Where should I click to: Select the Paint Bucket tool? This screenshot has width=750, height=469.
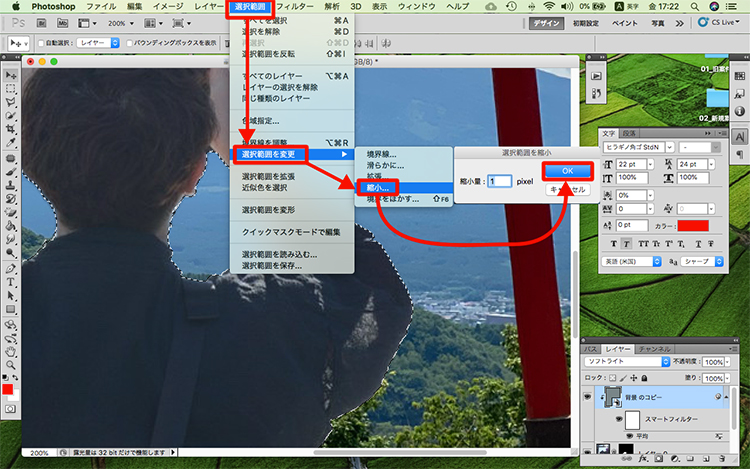[11, 226]
